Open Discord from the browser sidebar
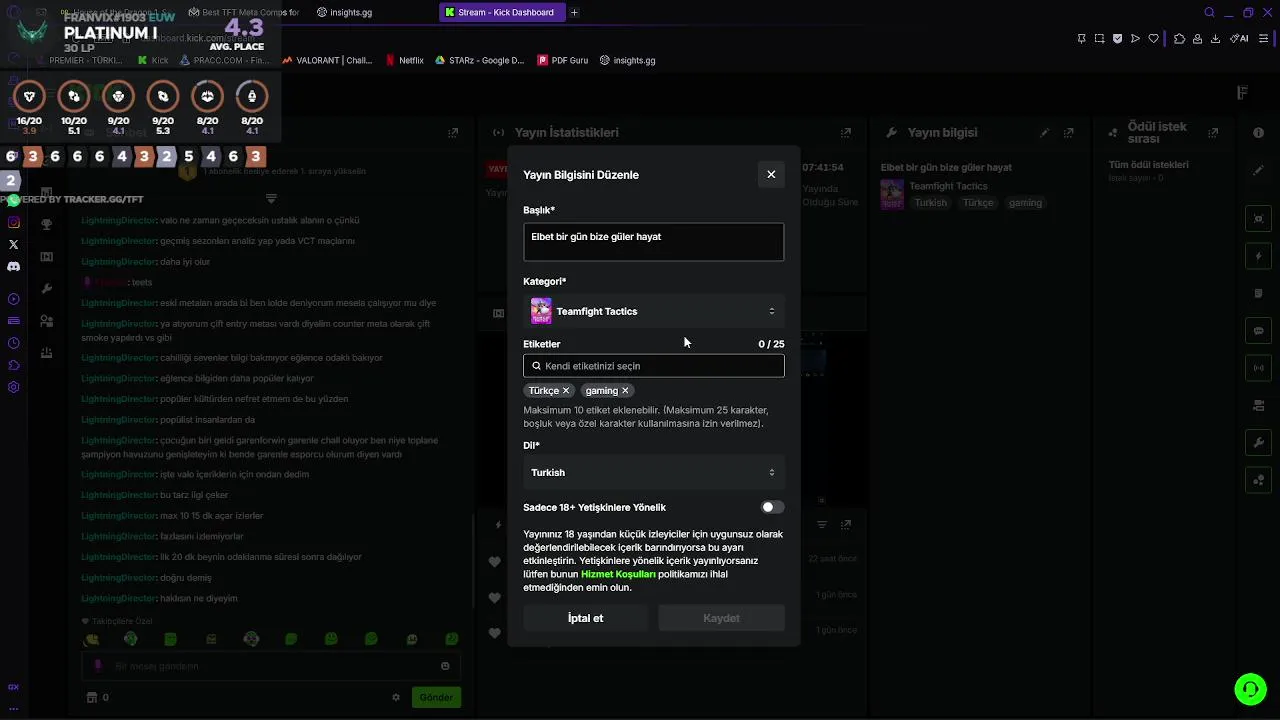1280x720 pixels. [13, 267]
